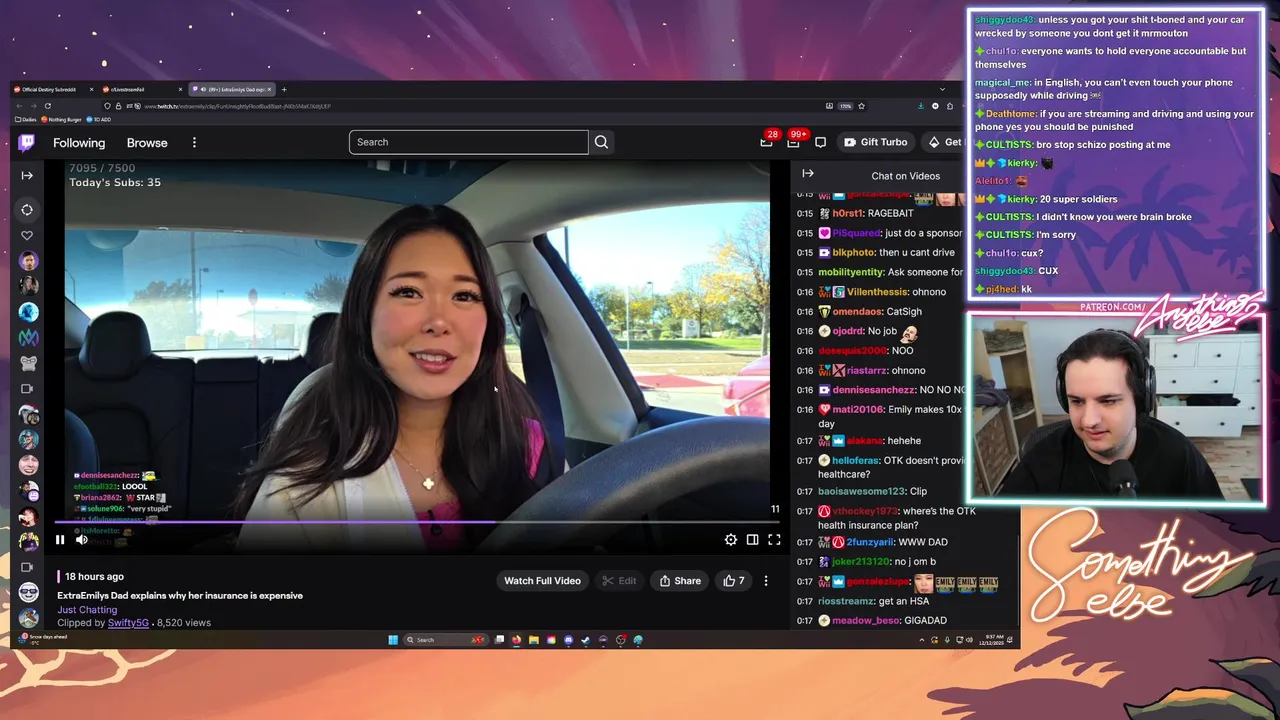
Task: Select the ExtraEmilys Dad Twitch tab
Action: [231, 90]
